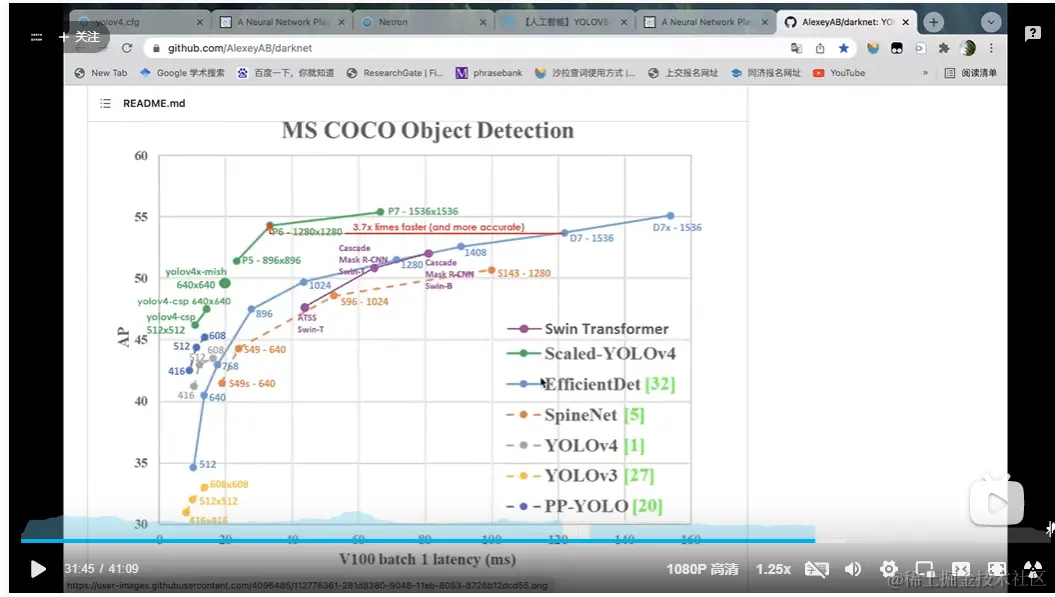
Task: Expand the tab search dropdown arrow
Action: coord(990,22)
